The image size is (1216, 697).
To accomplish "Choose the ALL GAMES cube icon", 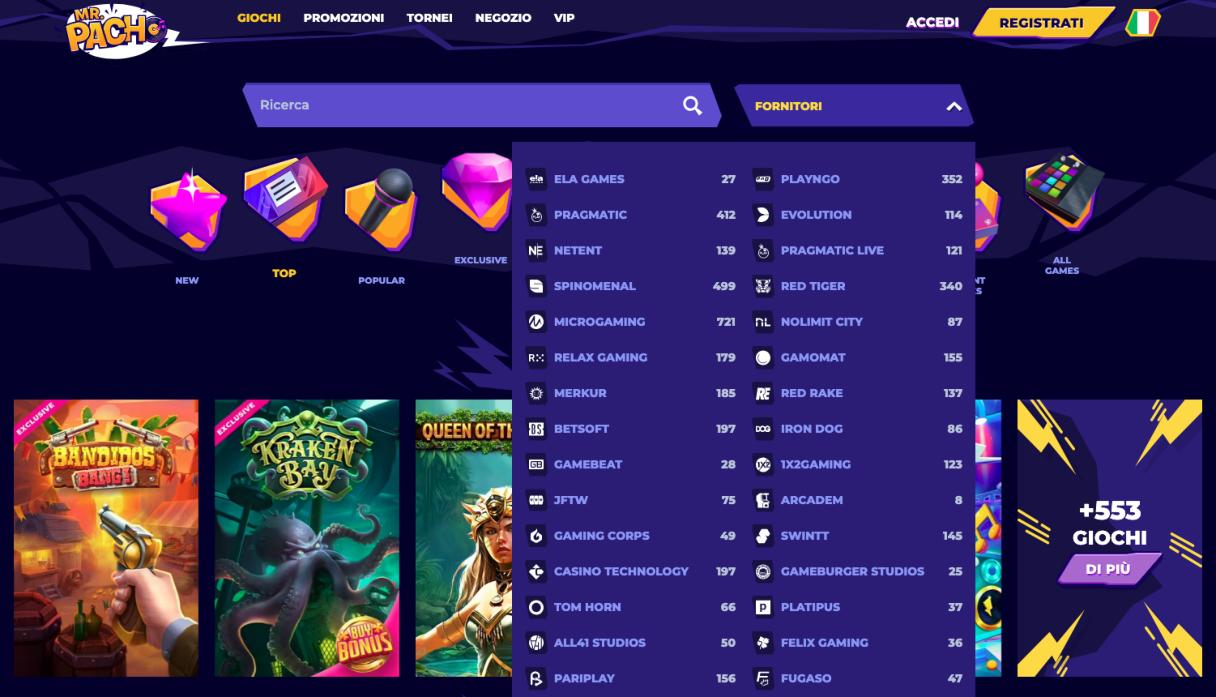I will (x=1062, y=190).
